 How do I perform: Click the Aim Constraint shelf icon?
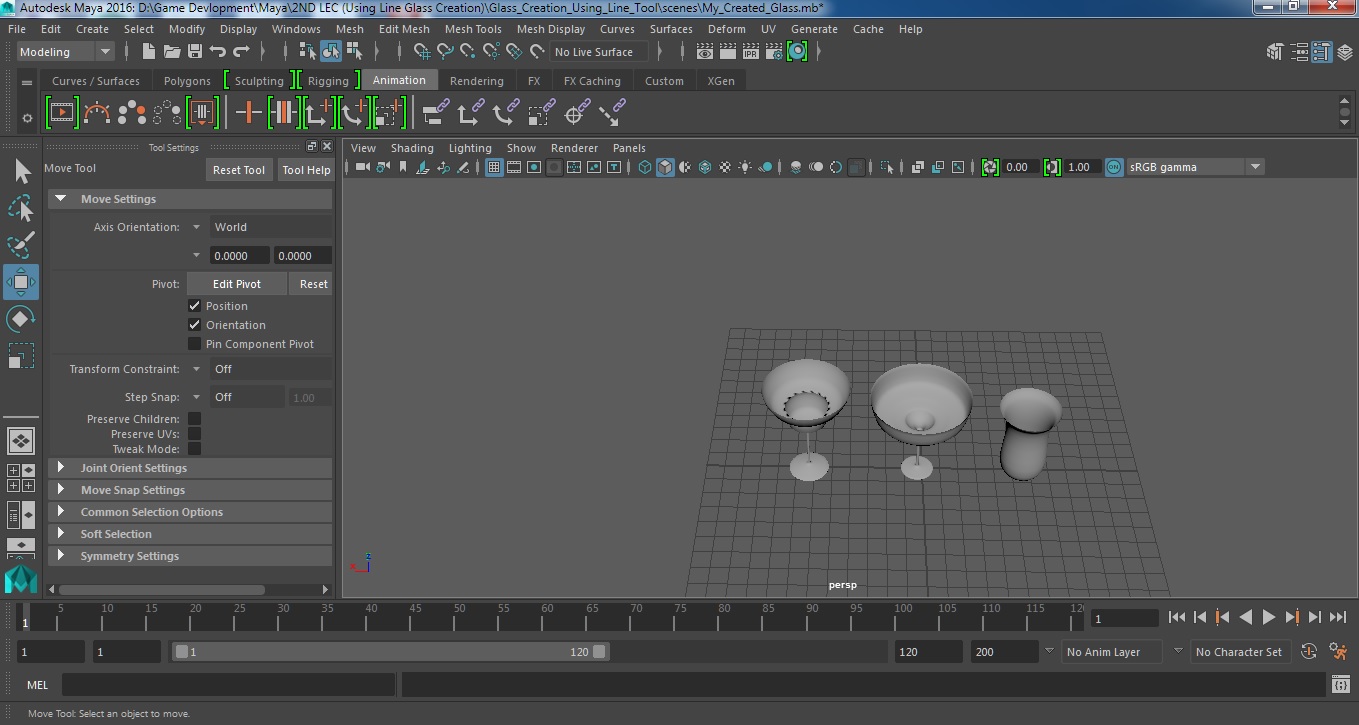click(x=574, y=113)
